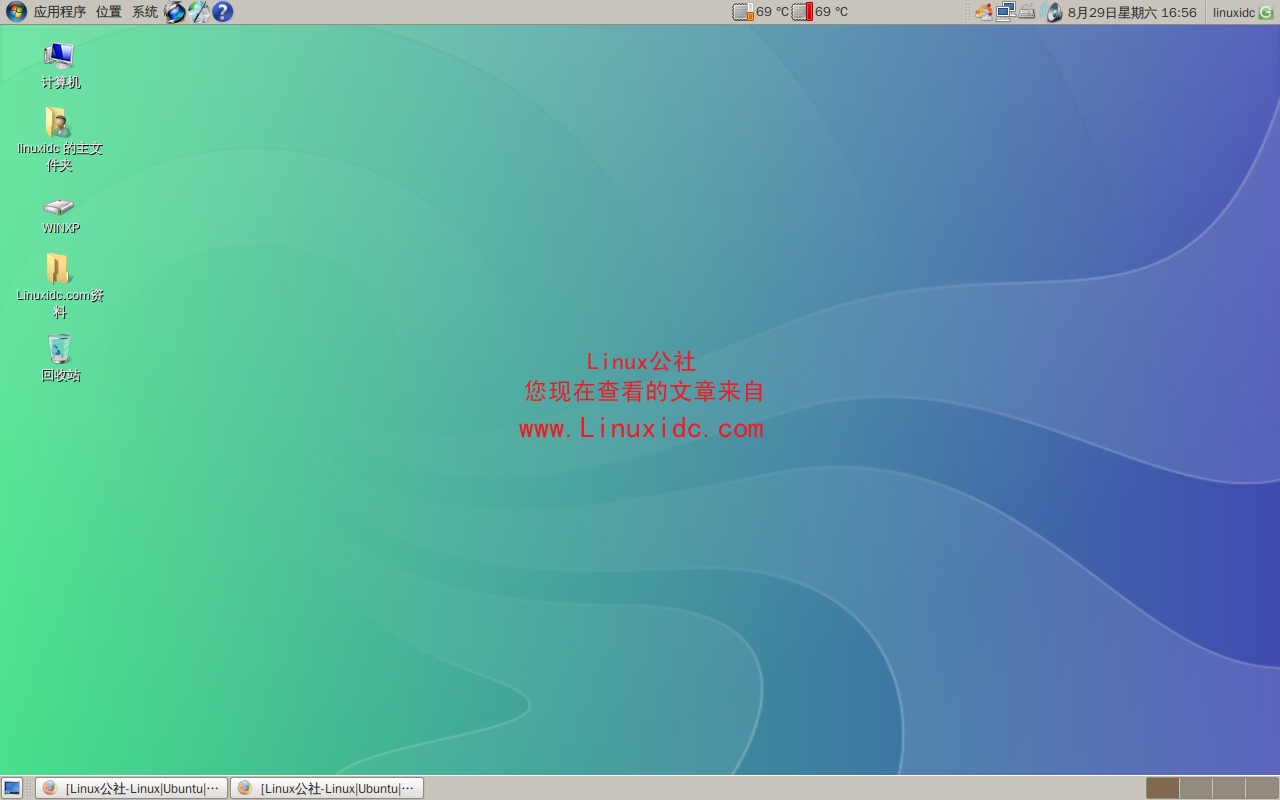Open the keyboard indicator in the tray
1280x800 pixels.
pyautogui.click(x=1027, y=12)
